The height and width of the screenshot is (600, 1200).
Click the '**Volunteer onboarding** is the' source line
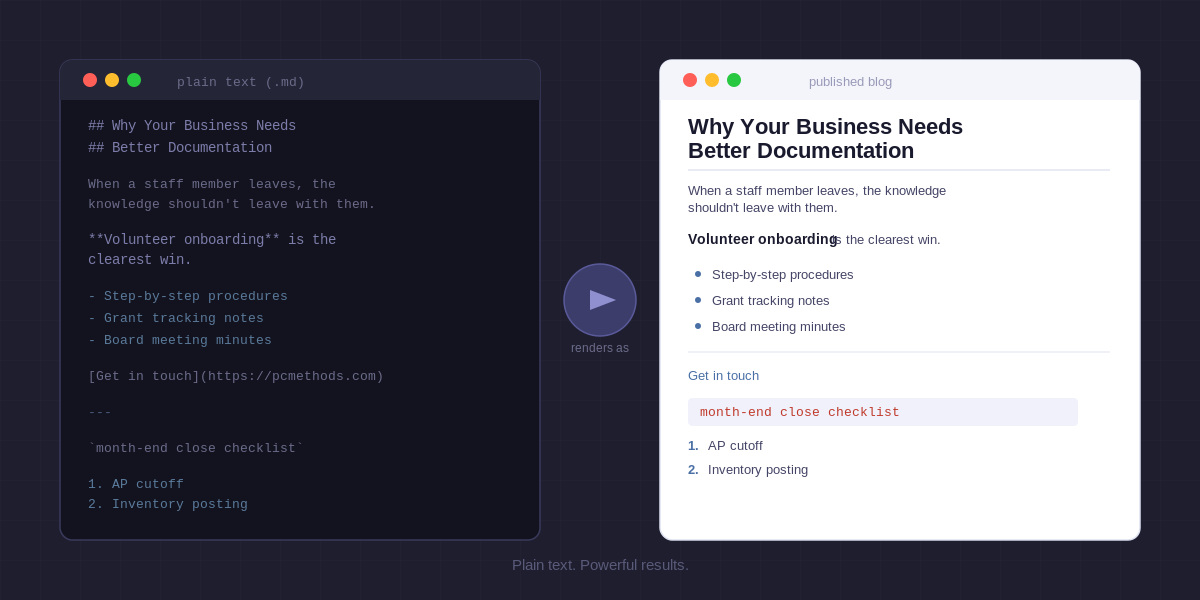click(x=212, y=240)
